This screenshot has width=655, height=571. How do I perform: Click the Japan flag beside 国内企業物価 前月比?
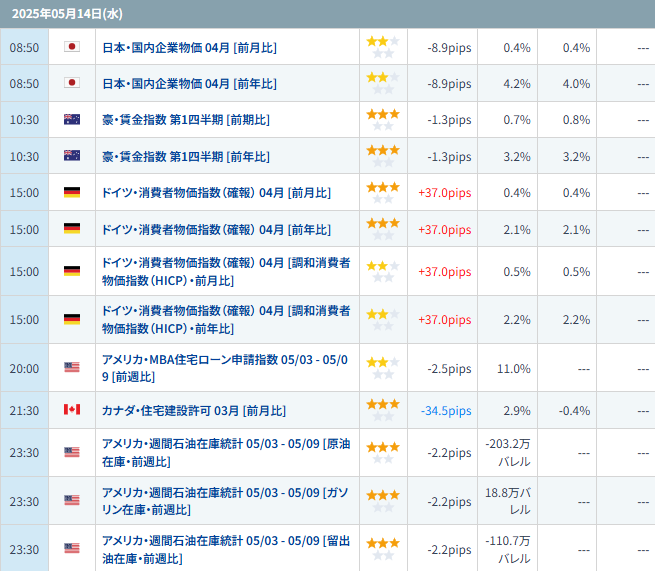click(72, 46)
